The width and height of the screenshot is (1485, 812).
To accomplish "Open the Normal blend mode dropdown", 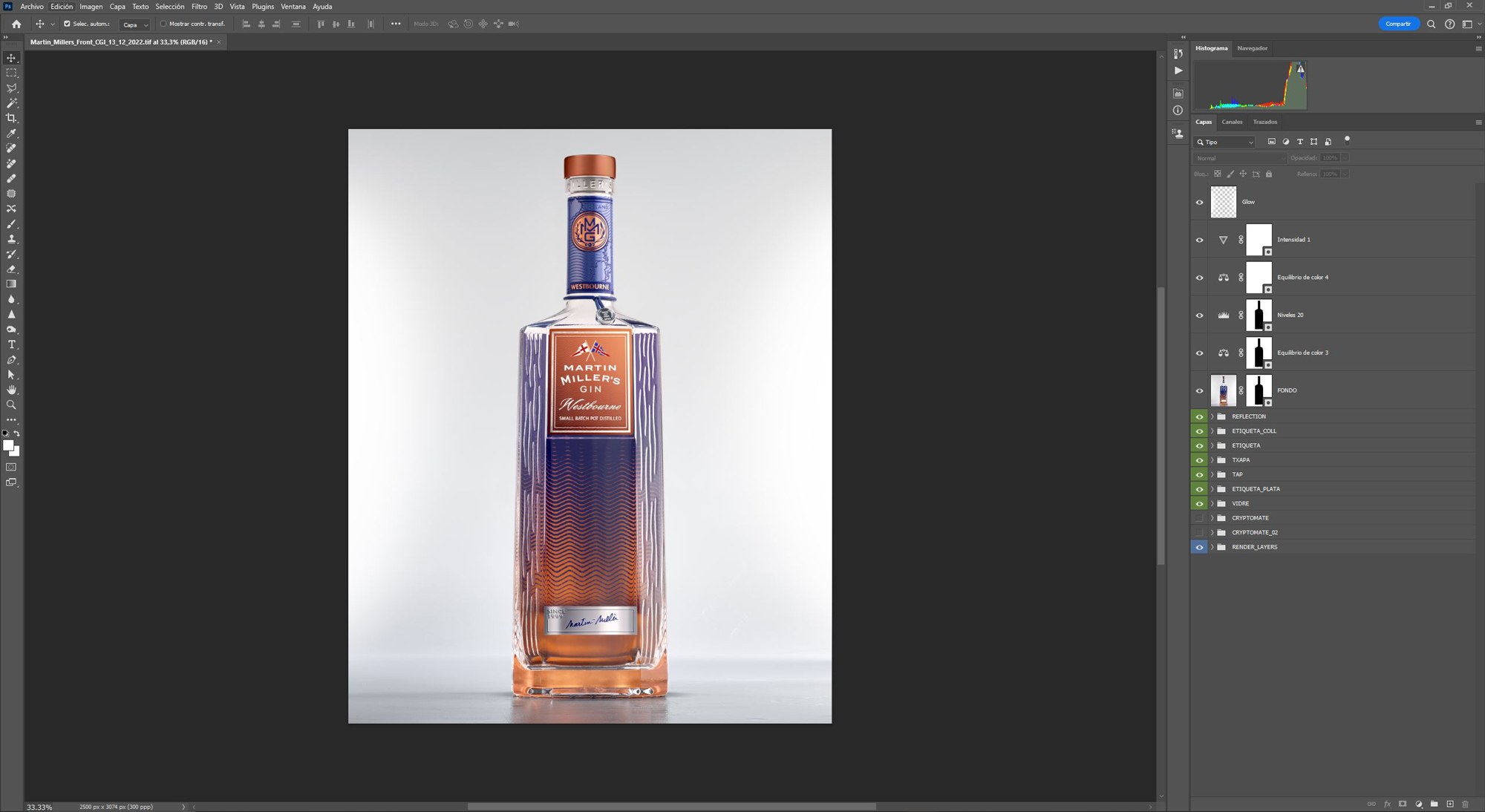I will click(x=1239, y=158).
